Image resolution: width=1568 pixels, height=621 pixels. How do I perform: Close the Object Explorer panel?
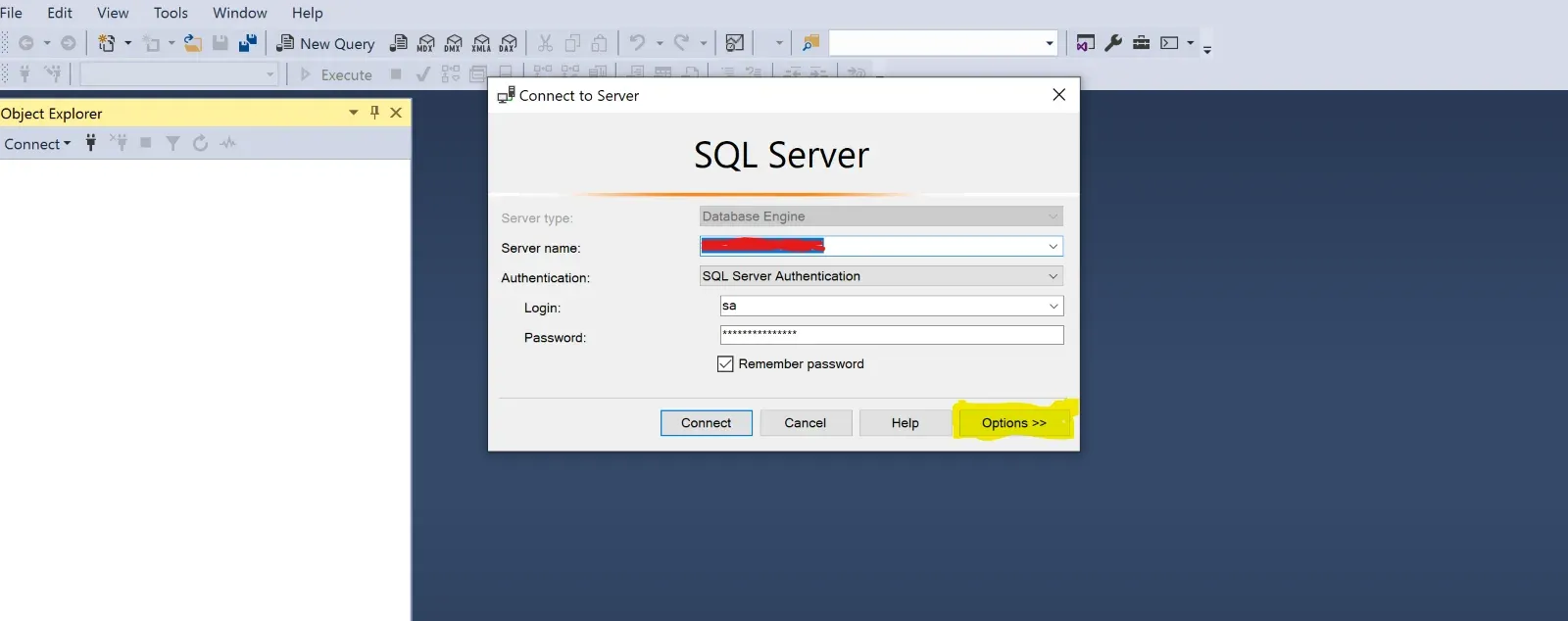click(396, 113)
